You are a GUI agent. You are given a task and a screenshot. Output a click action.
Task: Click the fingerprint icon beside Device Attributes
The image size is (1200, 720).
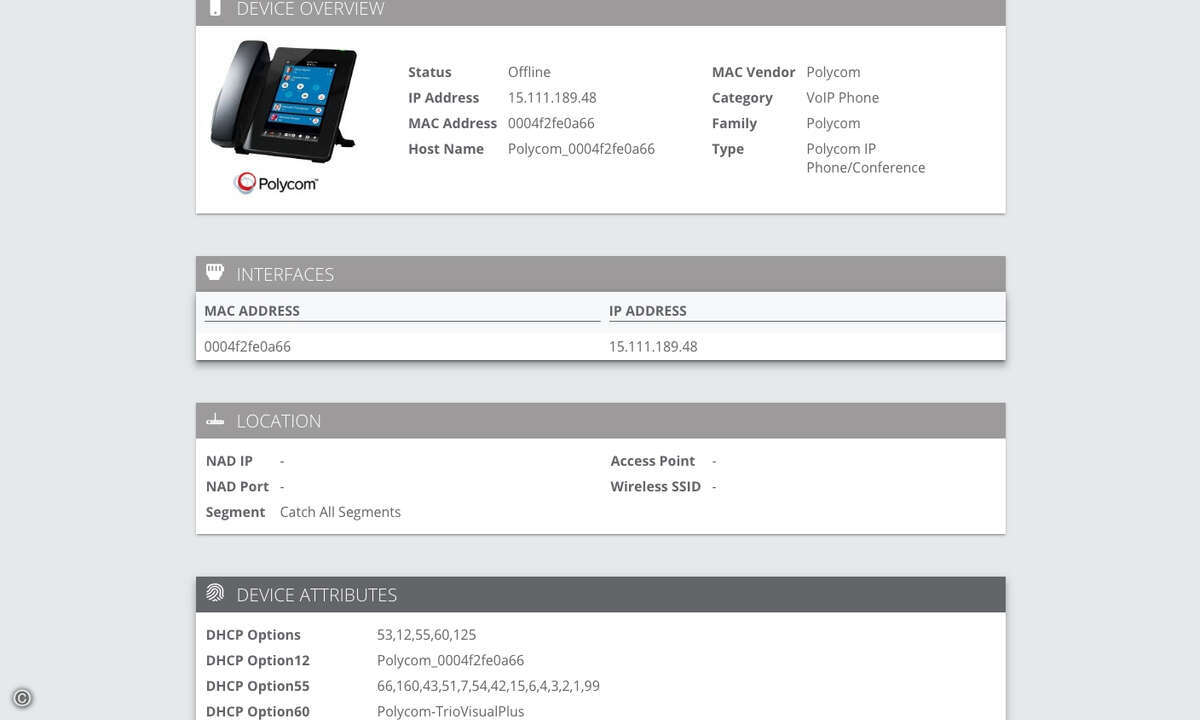(x=215, y=593)
